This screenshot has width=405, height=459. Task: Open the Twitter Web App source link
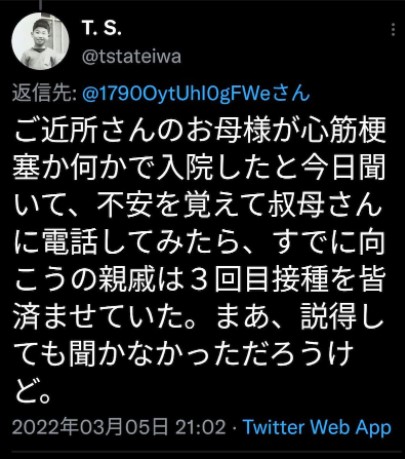(x=317, y=427)
